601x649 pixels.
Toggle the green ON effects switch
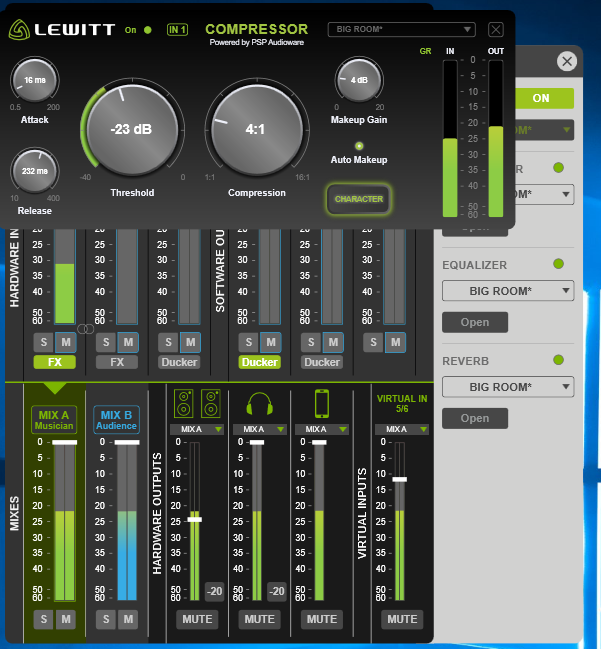click(x=544, y=98)
